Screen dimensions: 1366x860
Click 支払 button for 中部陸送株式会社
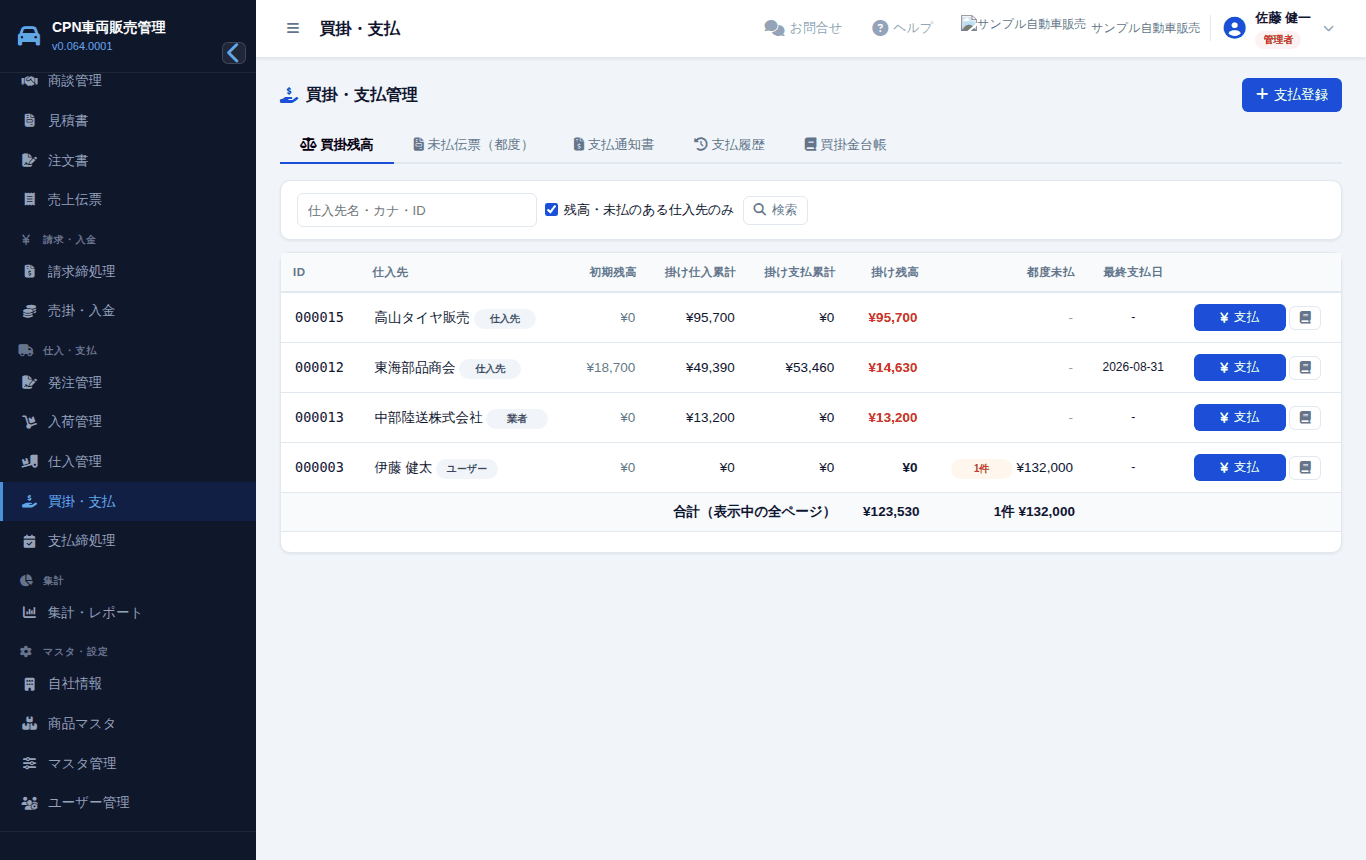point(1240,418)
